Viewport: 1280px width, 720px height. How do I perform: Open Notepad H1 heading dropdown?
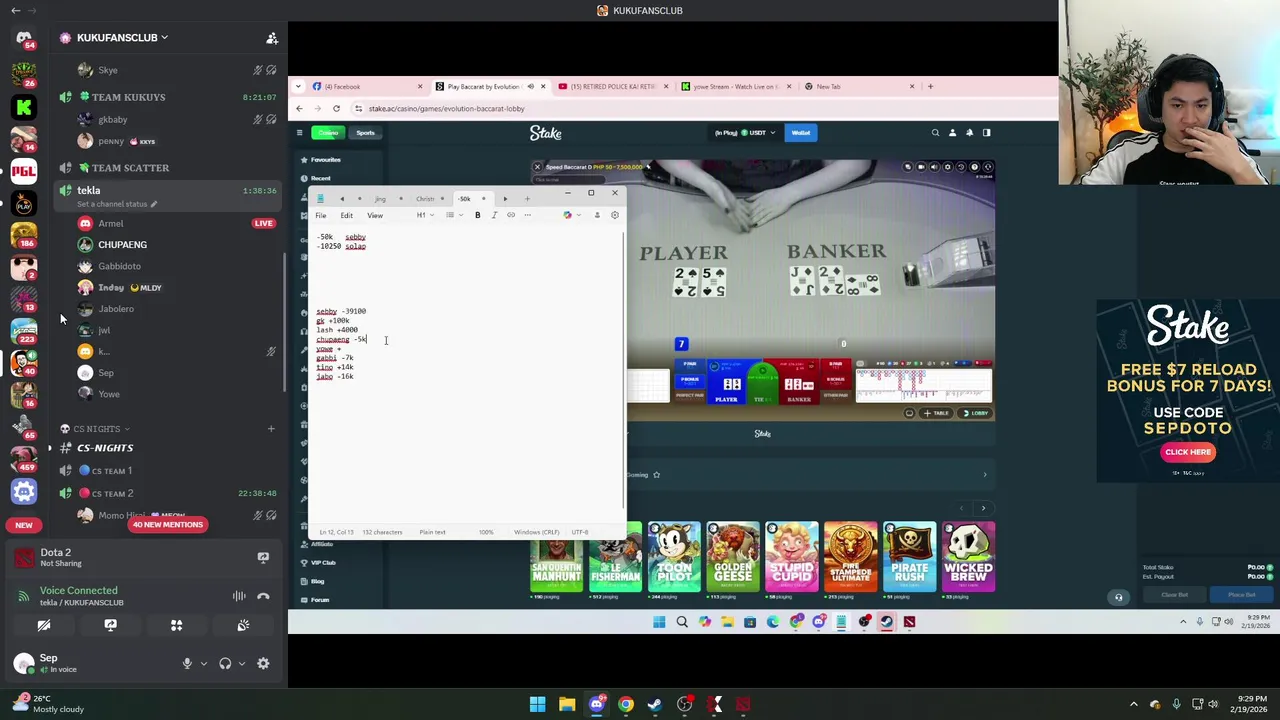tap(423, 215)
